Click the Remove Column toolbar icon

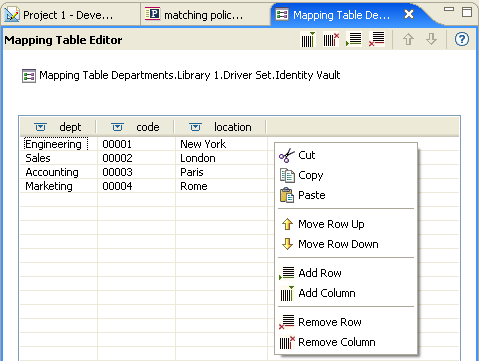pyautogui.click(x=331, y=40)
